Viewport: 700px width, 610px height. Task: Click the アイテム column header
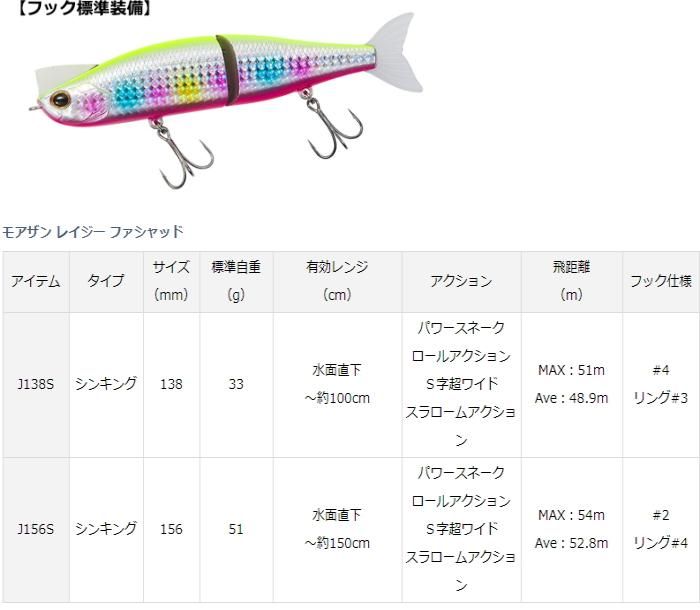36,281
